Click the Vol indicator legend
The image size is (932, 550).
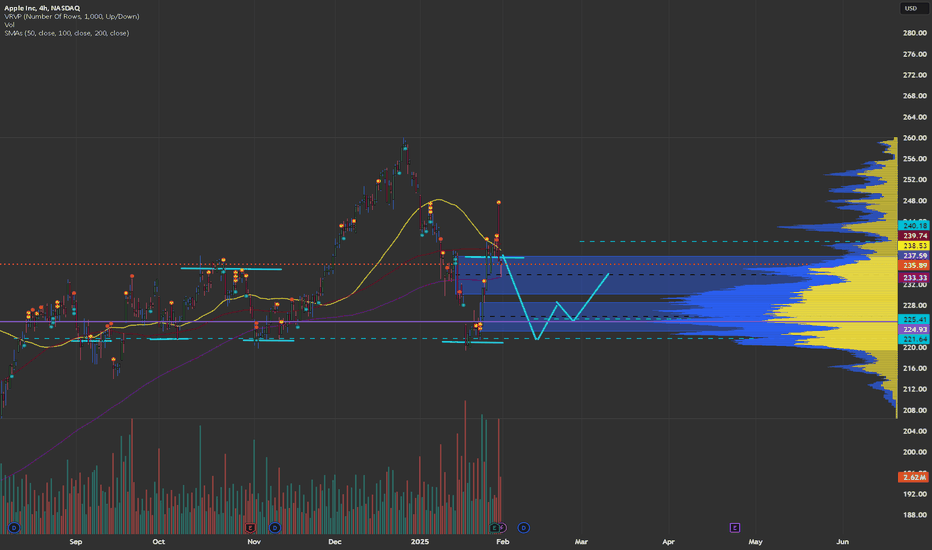click(10, 25)
